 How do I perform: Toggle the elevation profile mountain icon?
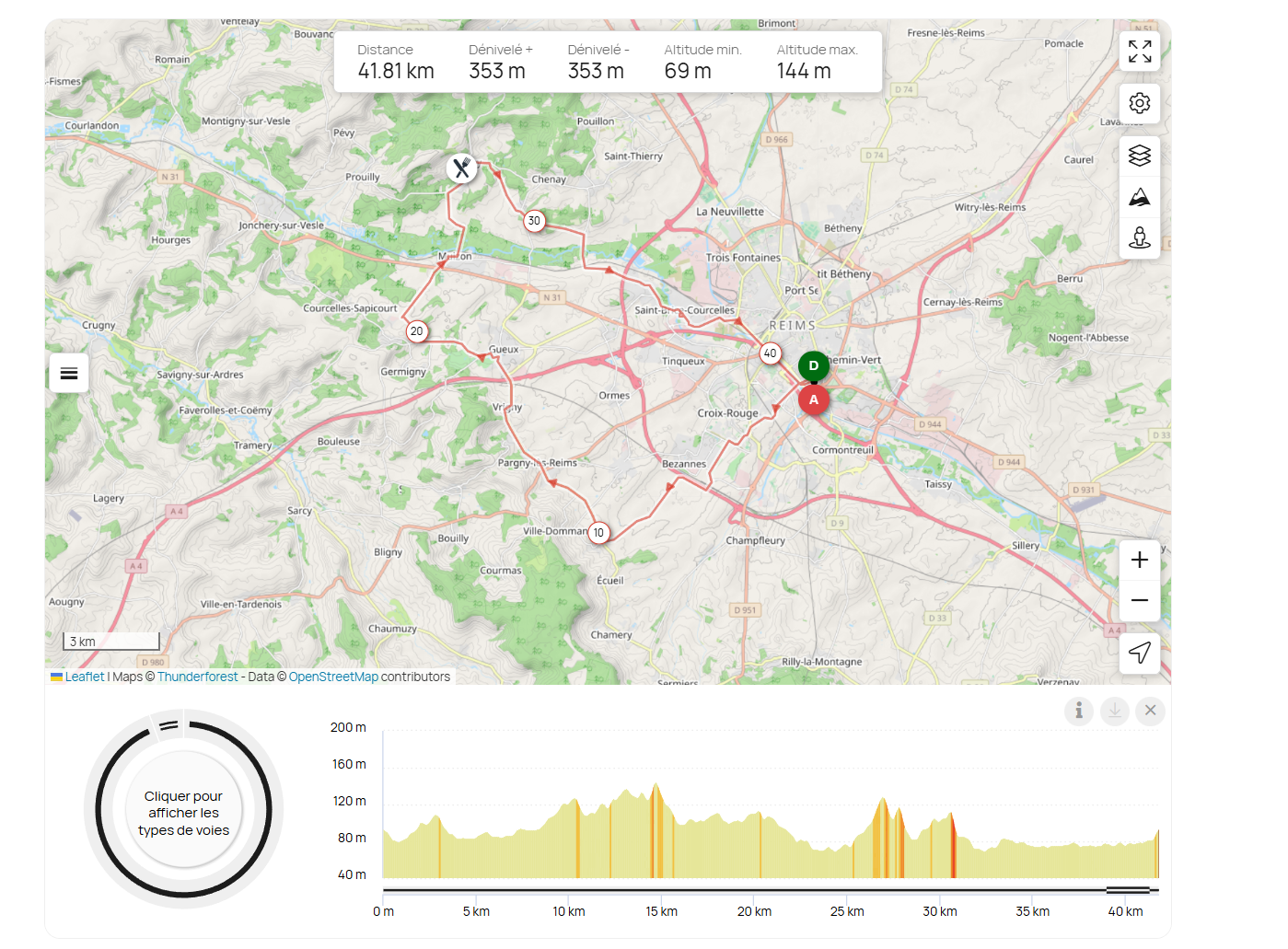click(x=1139, y=197)
